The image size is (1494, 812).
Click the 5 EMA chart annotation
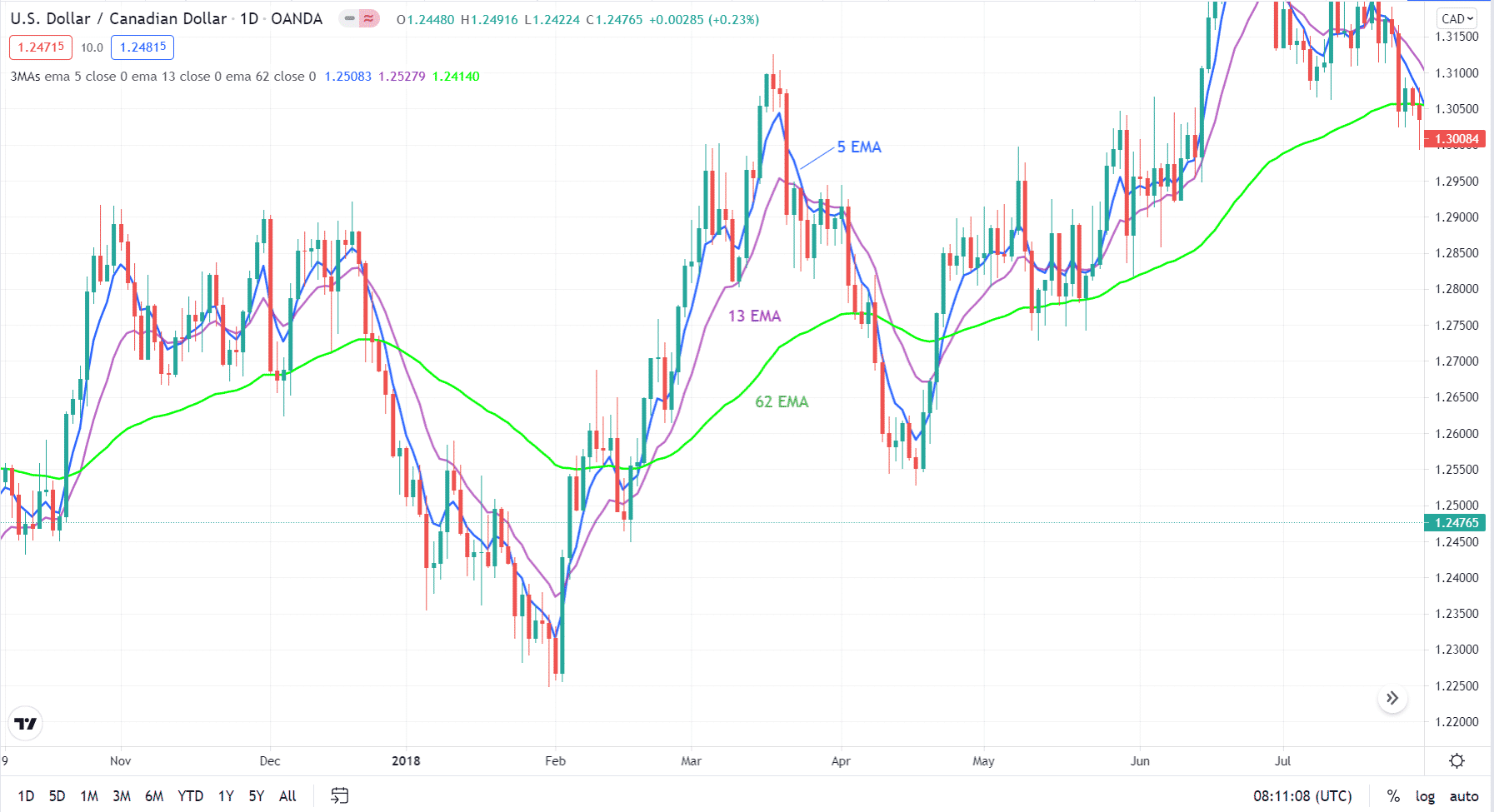point(859,147)
